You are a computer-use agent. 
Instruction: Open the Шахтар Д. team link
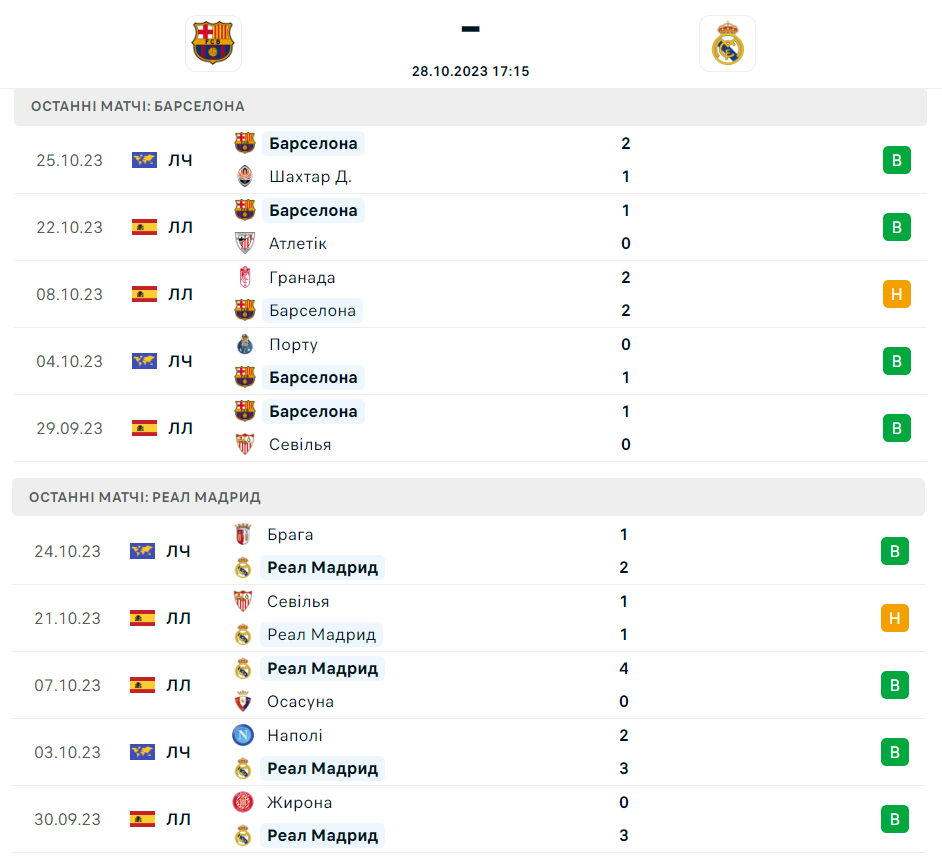[310, 177]
